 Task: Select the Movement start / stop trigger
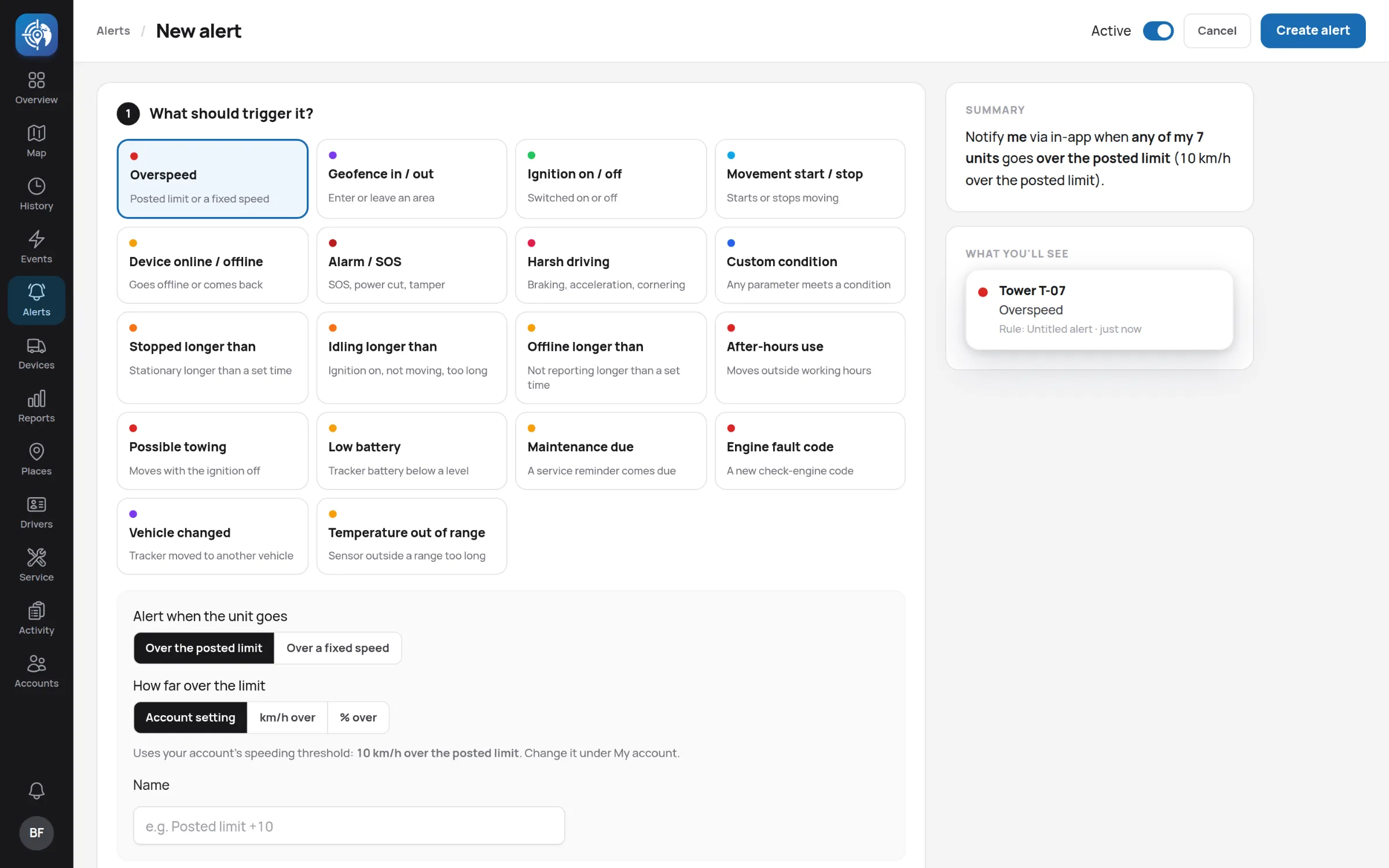pos(810,179)
